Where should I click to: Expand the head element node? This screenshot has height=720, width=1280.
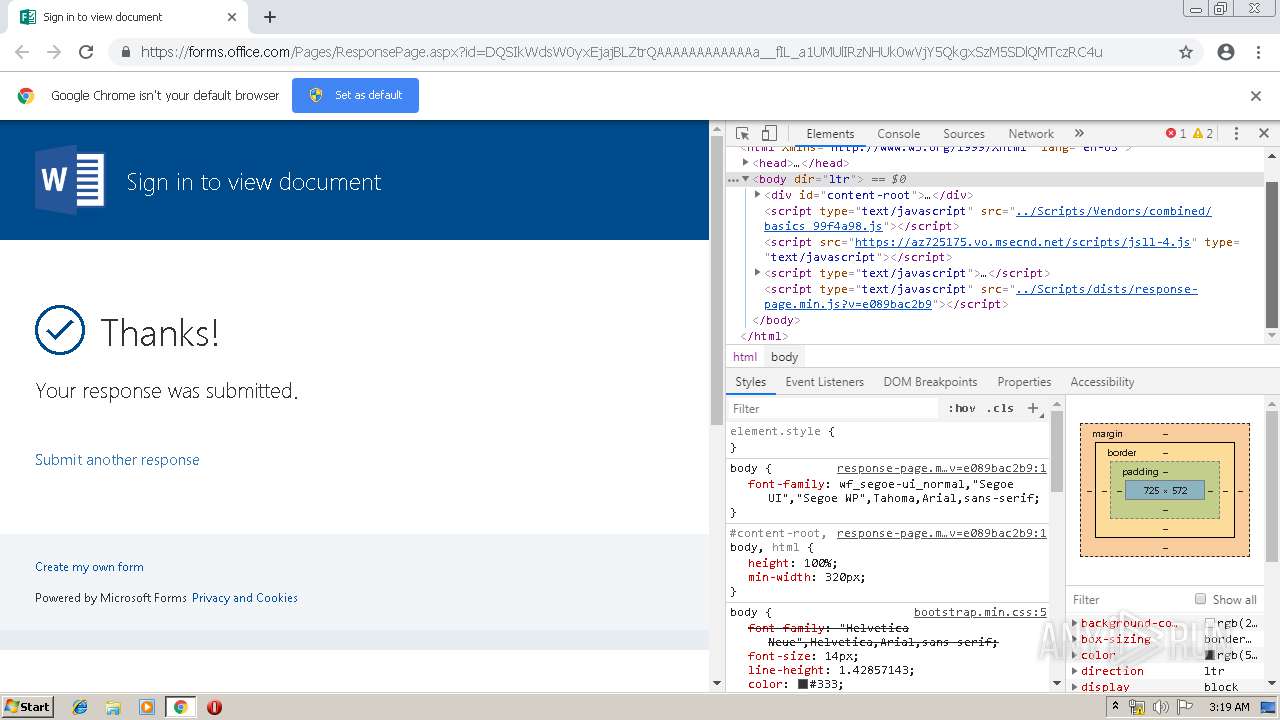tap(745, 162)
